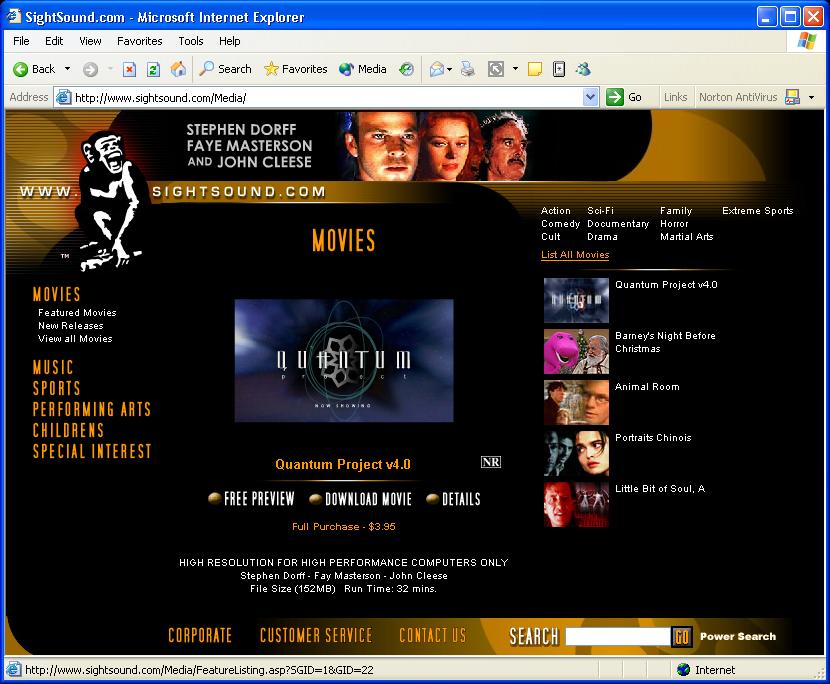Open the Power Search link
Viewport: 830px width, 684px height.
(738, 636)
